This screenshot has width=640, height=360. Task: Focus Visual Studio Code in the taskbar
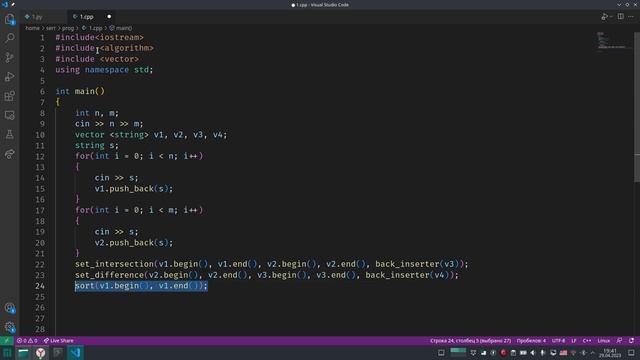coord(75,353)
